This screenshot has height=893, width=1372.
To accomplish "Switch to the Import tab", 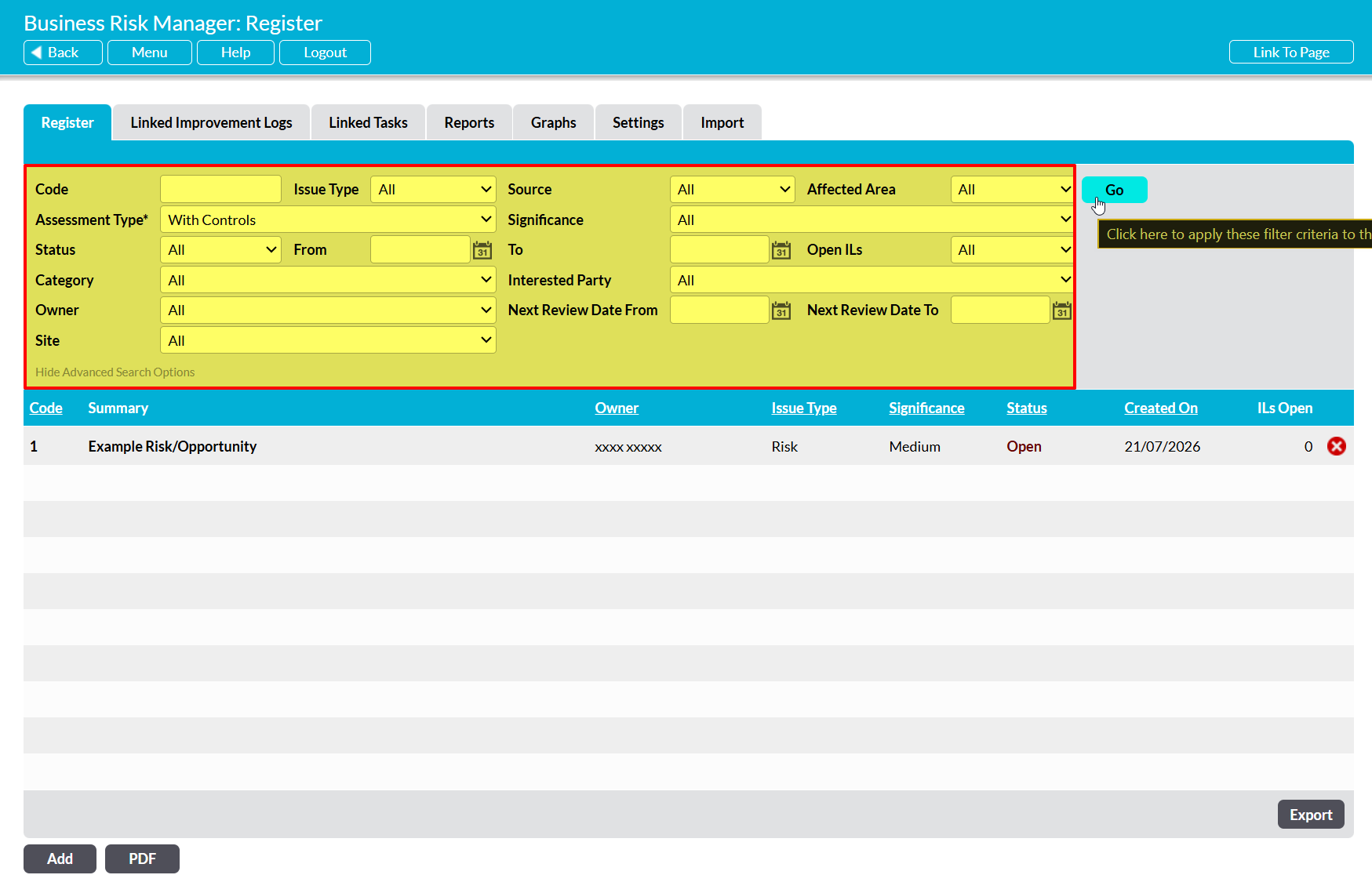I will point(722,122).
